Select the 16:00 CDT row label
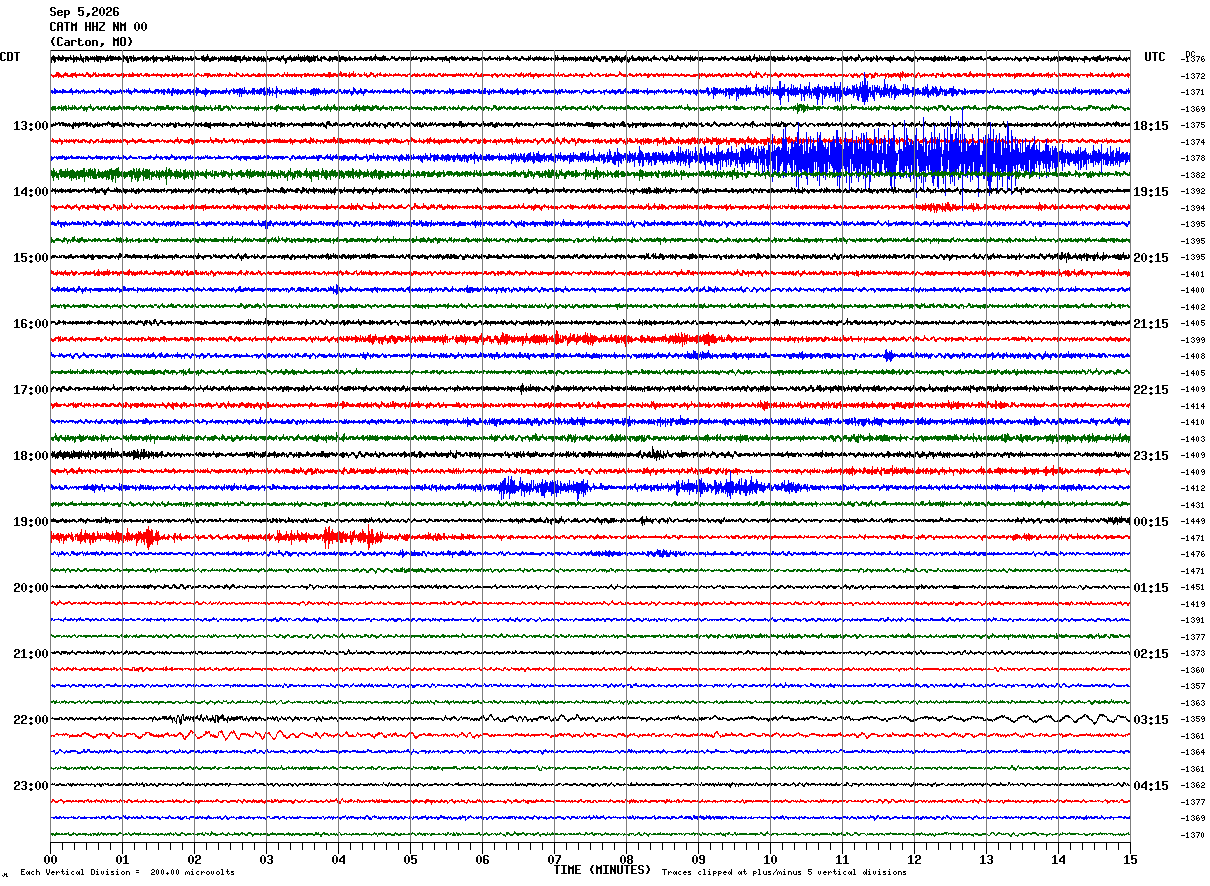 [x=31, y=324]
